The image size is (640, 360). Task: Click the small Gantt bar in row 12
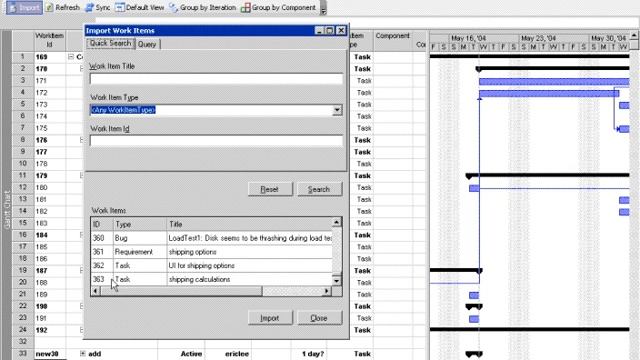(474, 188)
